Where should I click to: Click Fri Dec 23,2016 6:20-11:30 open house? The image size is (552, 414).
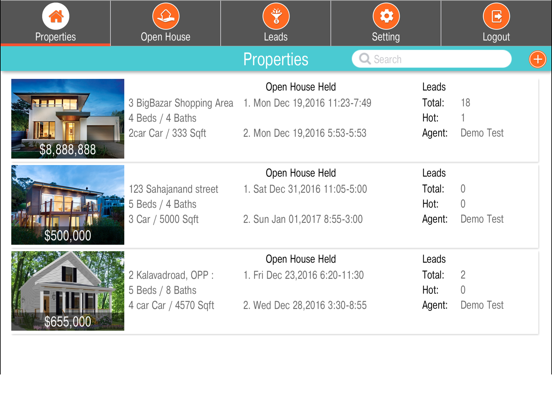coord(304,275)
